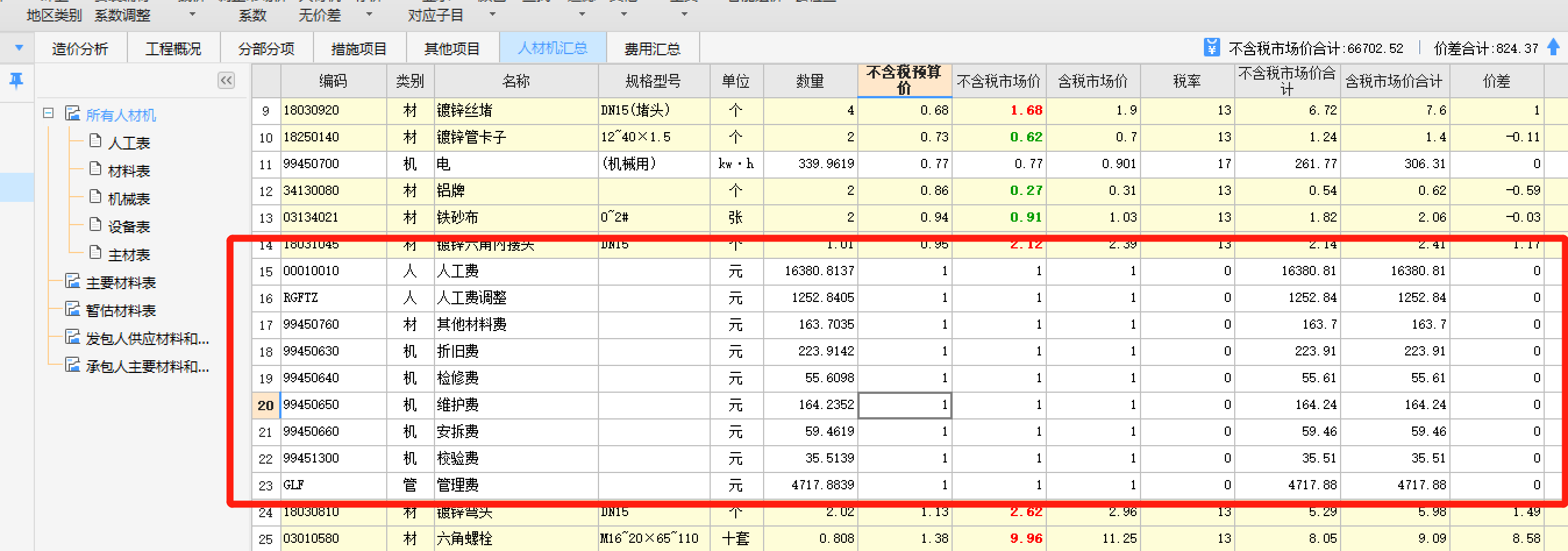Open the 设备表 tree item
The image size is (1568, 551).
point(129,227)
